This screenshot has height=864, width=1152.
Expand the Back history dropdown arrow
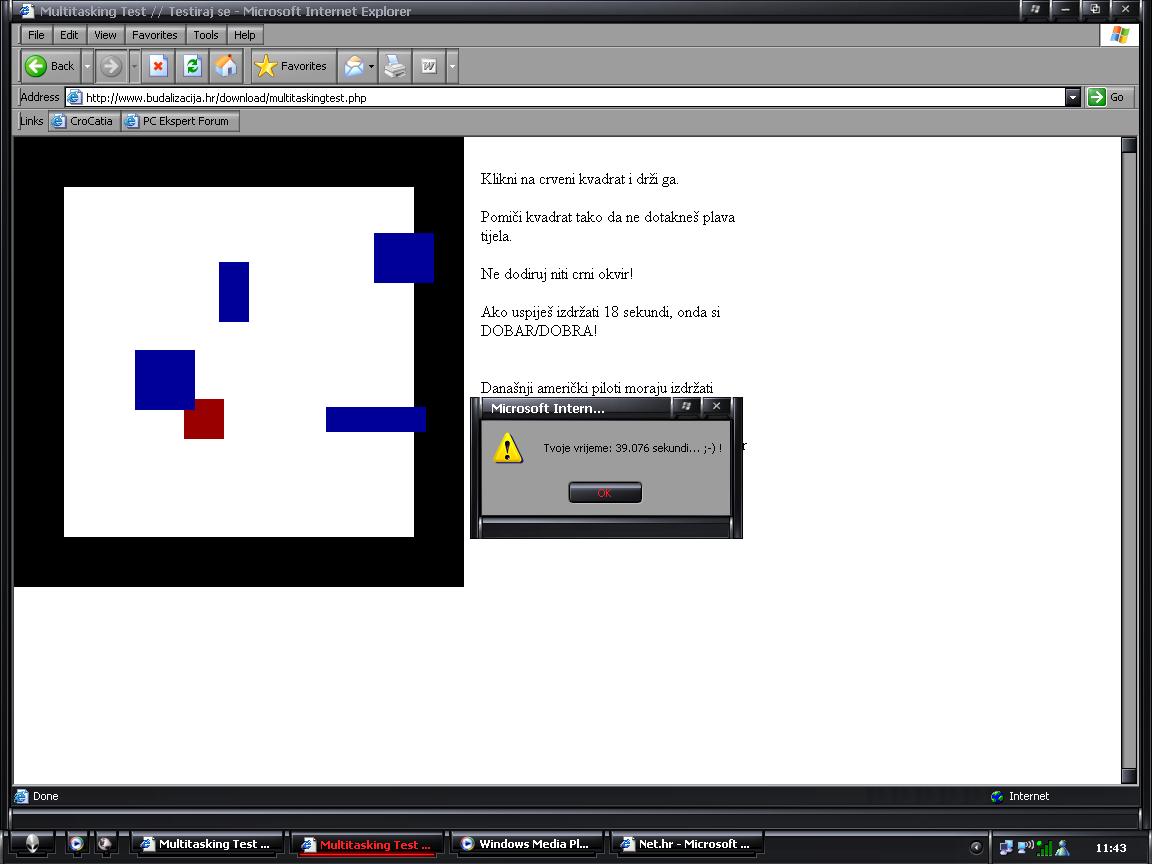tap(87, 66)
